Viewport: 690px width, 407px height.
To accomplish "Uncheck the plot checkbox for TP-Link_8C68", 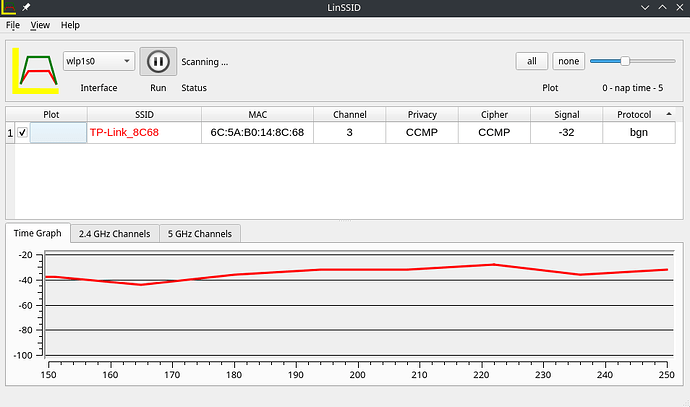I will tap(22, 132).
